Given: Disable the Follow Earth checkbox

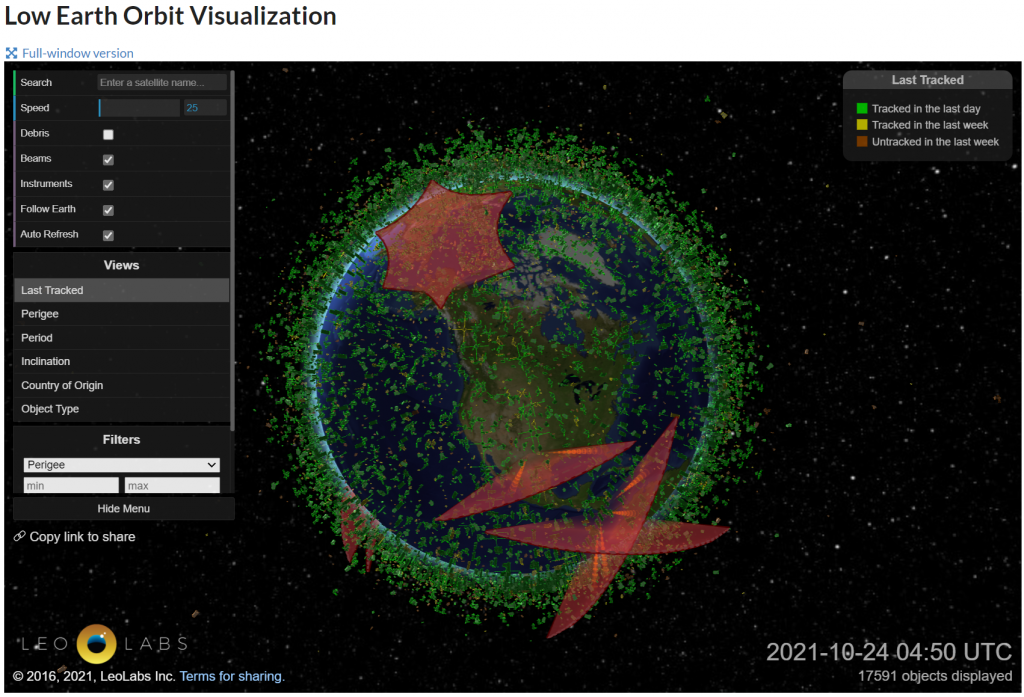Looking at the screenshot, I should click(x=108, y=210).
